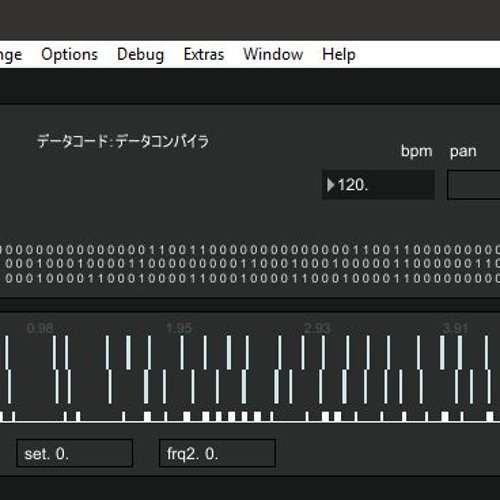Click the pan label
This screenshot has width=500, height=500.
point(463,152)
